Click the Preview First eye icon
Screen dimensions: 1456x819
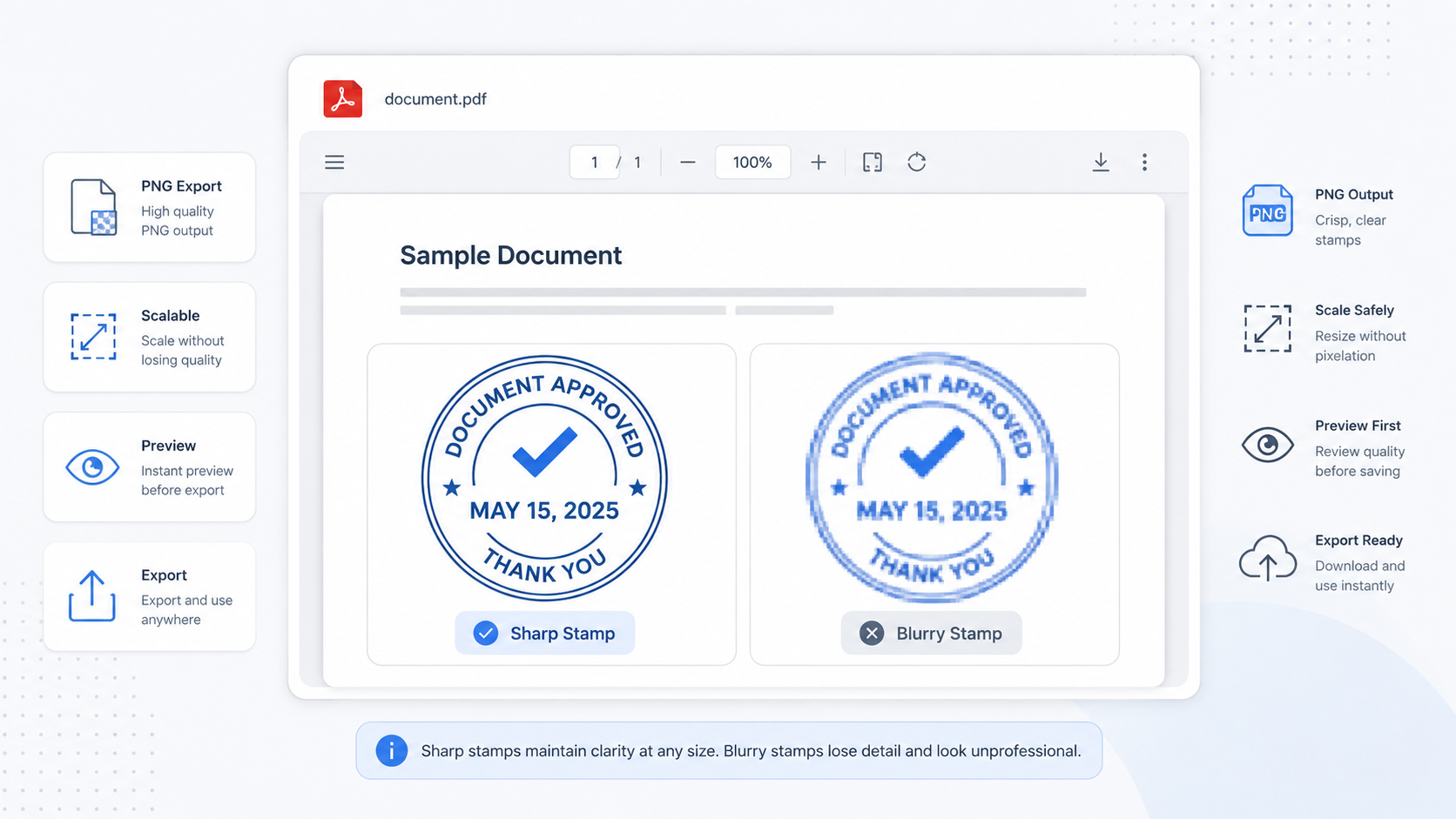point(1267,445)
